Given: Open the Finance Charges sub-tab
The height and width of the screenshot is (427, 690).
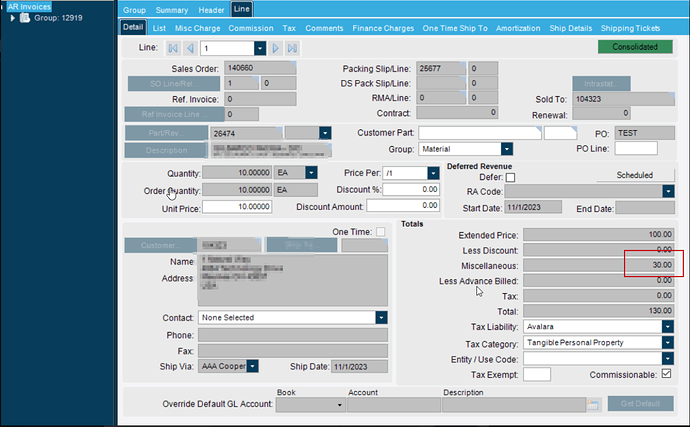Looking at the screenshot, I should (x=383, y=28).
